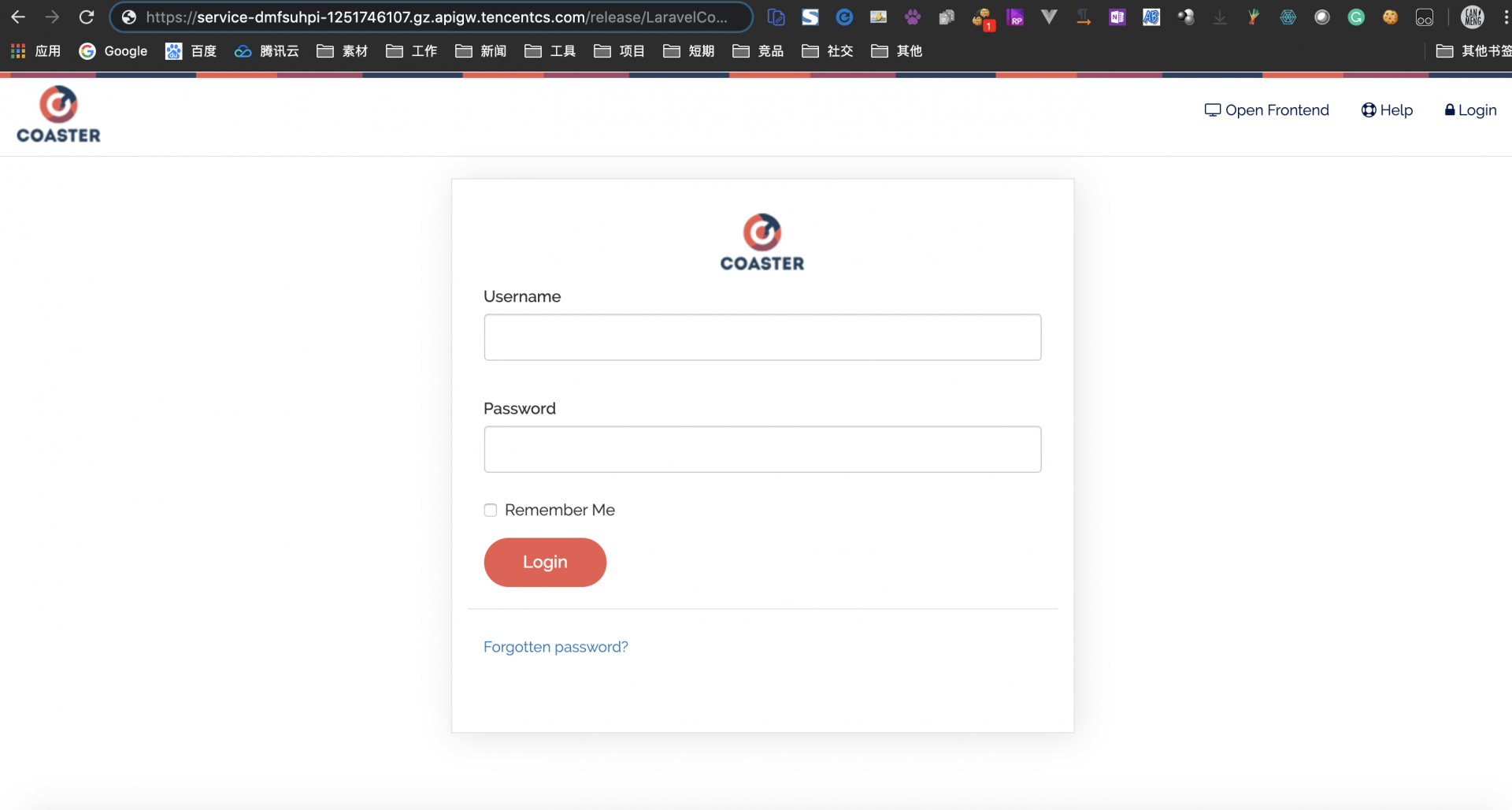The height and width of the screenshot is (810, 1512).
Task: Open the gray documents extension
Action: click(947, 17)
